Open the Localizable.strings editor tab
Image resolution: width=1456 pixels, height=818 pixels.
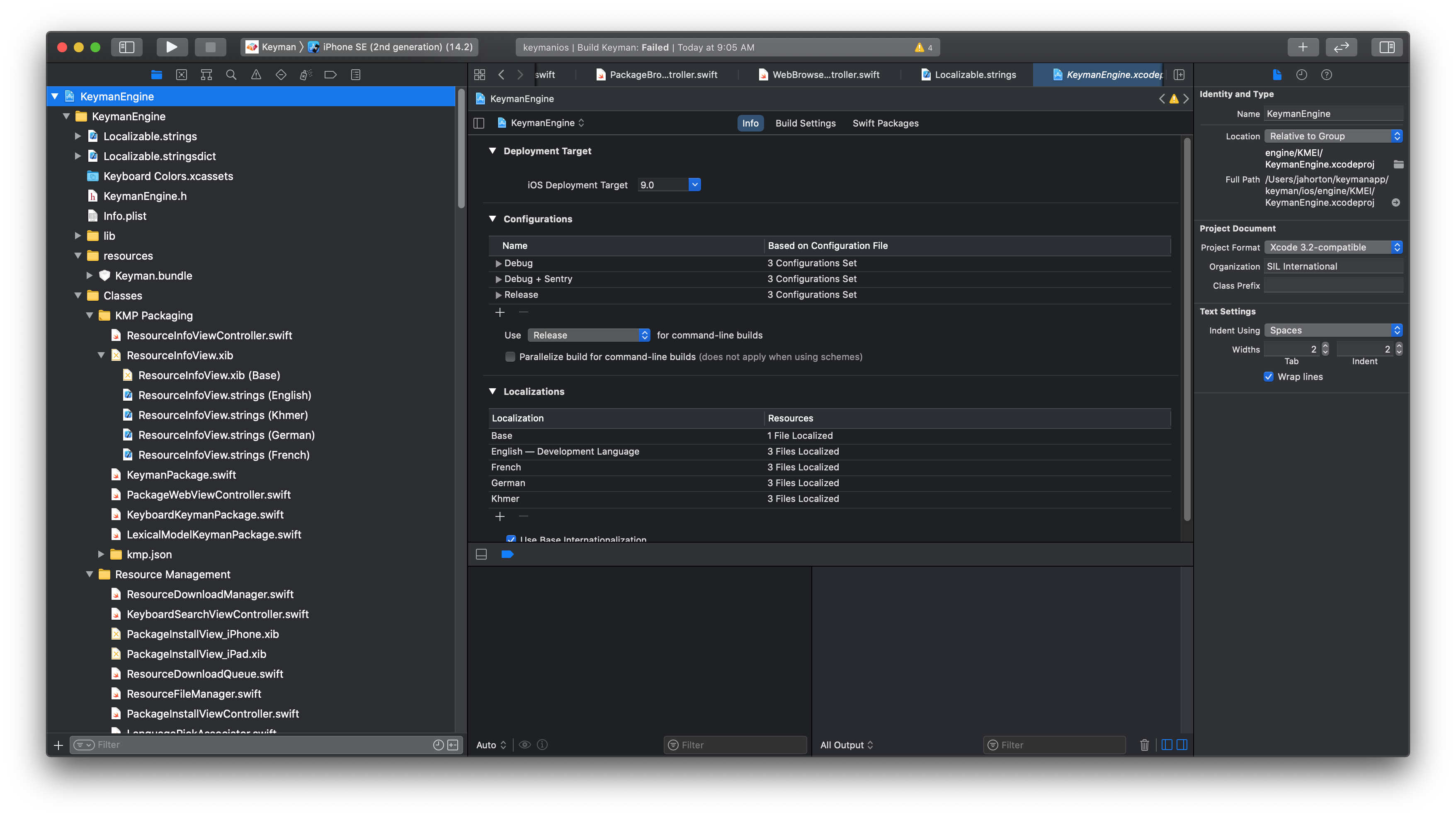pos(969,75)
